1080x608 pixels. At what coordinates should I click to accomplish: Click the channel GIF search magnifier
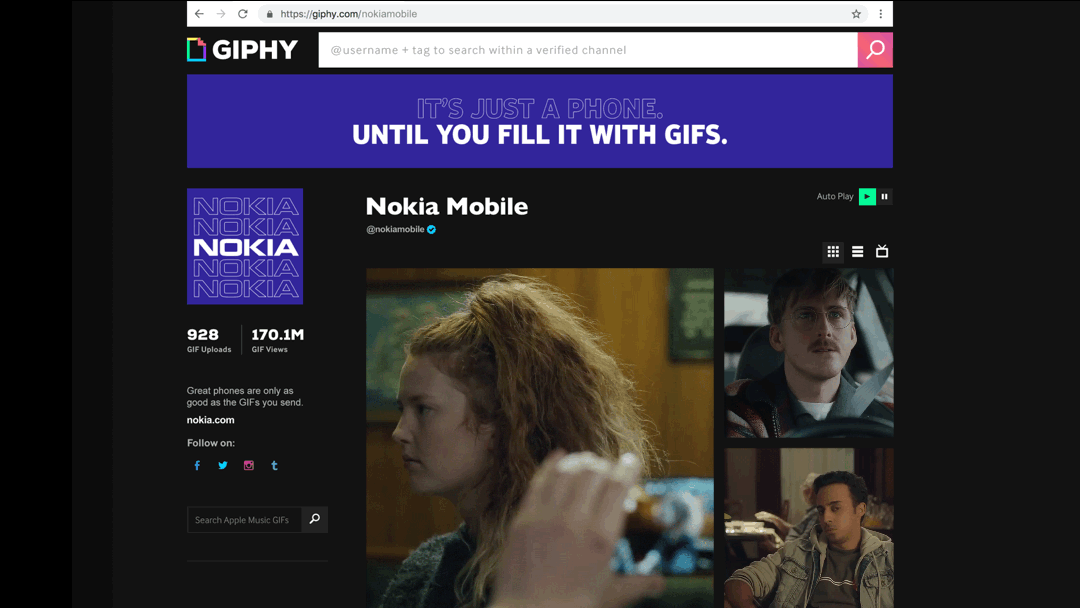coord(315,519)
